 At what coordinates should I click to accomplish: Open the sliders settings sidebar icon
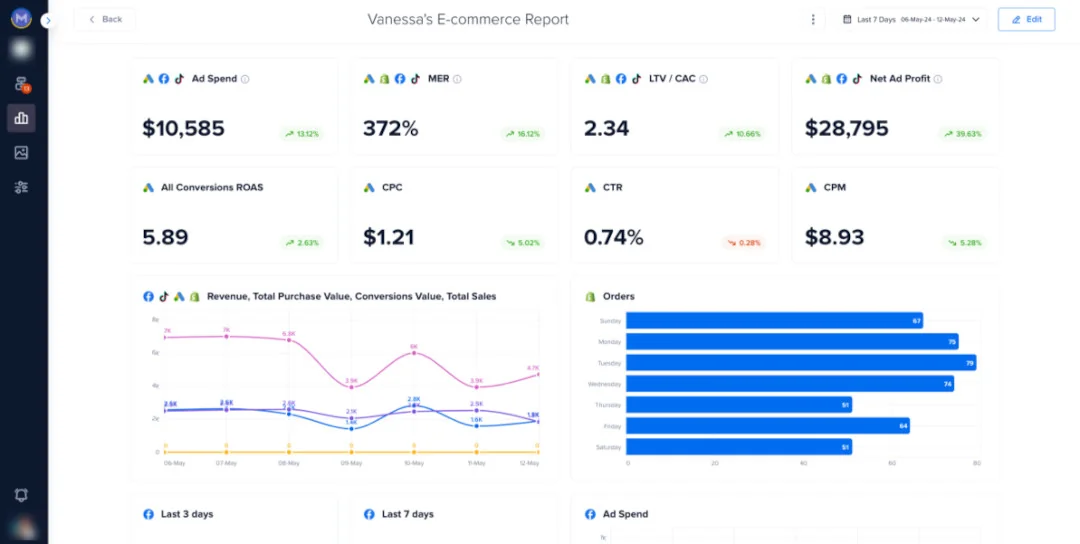[21, 187]
